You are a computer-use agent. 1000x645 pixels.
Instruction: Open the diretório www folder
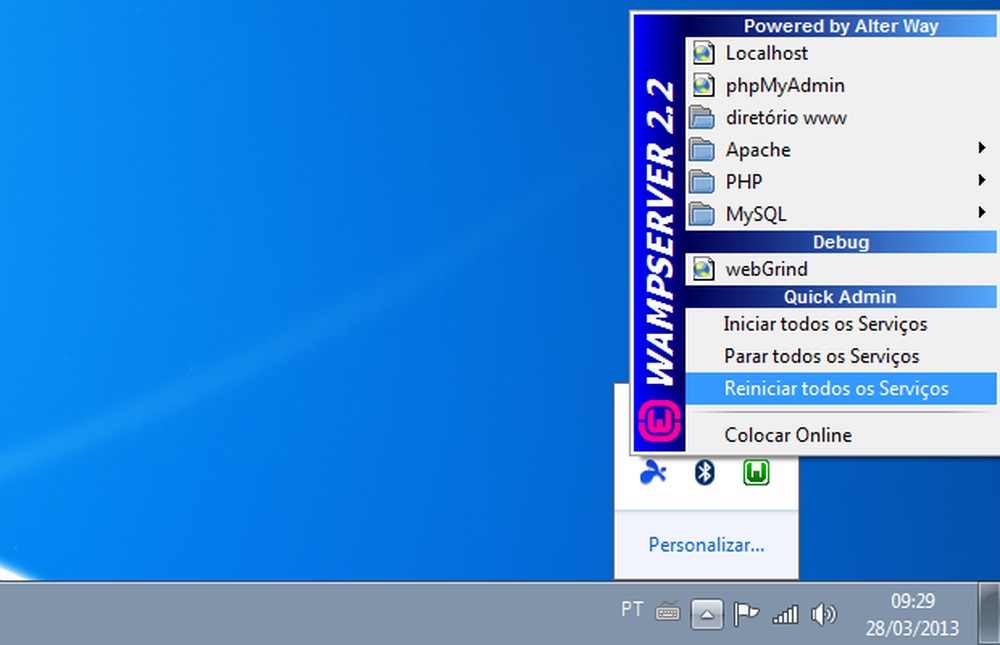click(785, 117)
